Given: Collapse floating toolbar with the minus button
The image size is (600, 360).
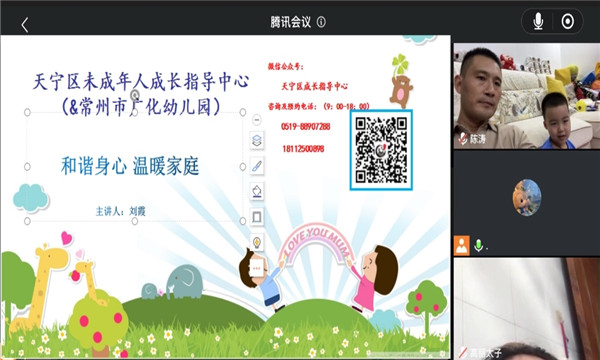Looking at the screenshot, I should 257,120.
